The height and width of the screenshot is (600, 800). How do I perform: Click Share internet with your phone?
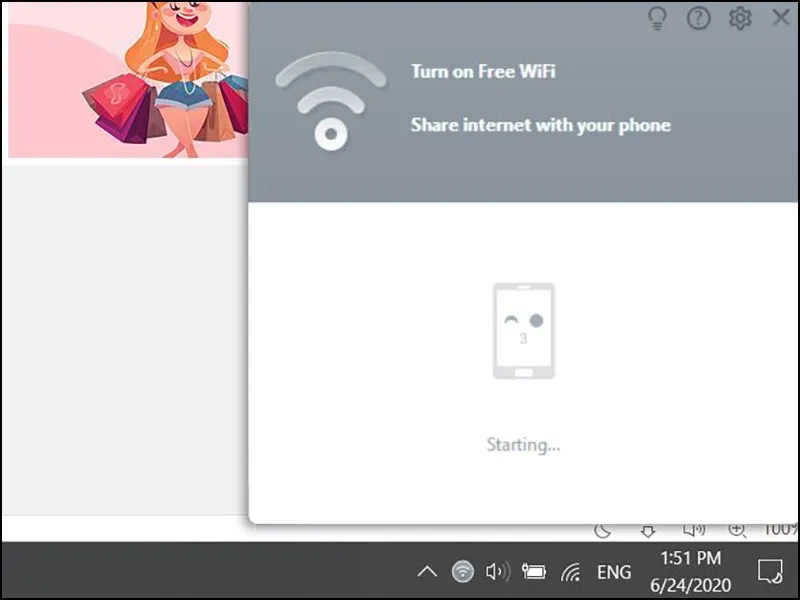point(541,125)
